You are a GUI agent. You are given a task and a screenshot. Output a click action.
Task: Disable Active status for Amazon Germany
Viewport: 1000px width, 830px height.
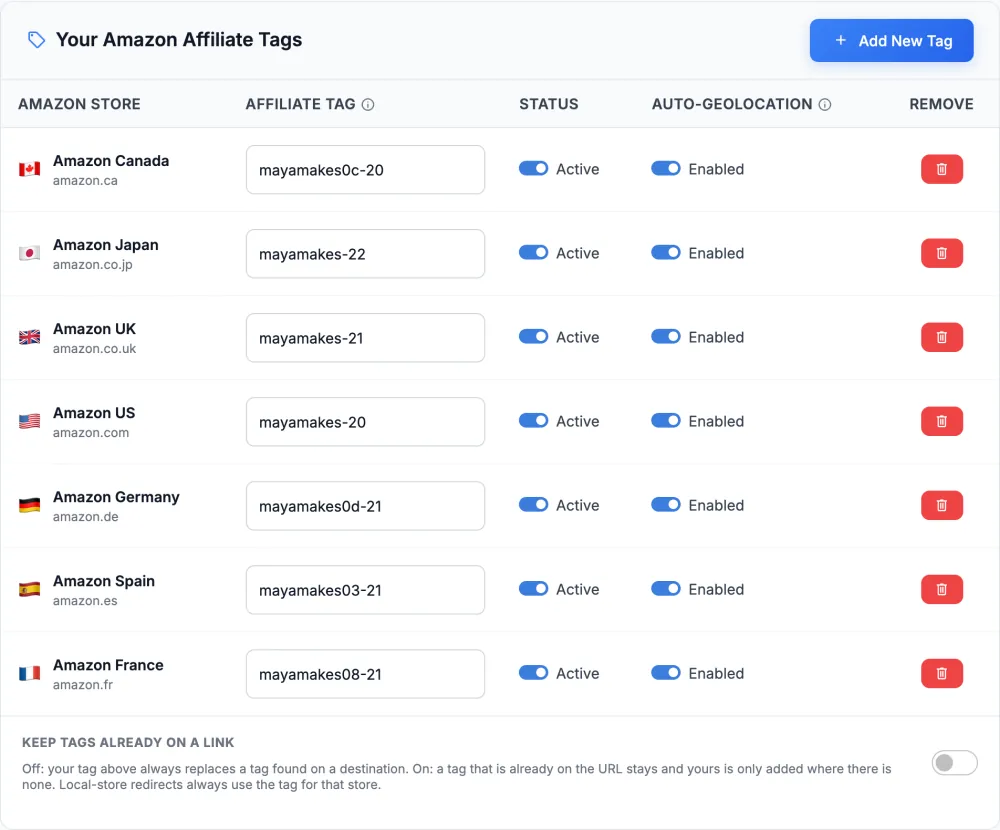pos(533,505)
